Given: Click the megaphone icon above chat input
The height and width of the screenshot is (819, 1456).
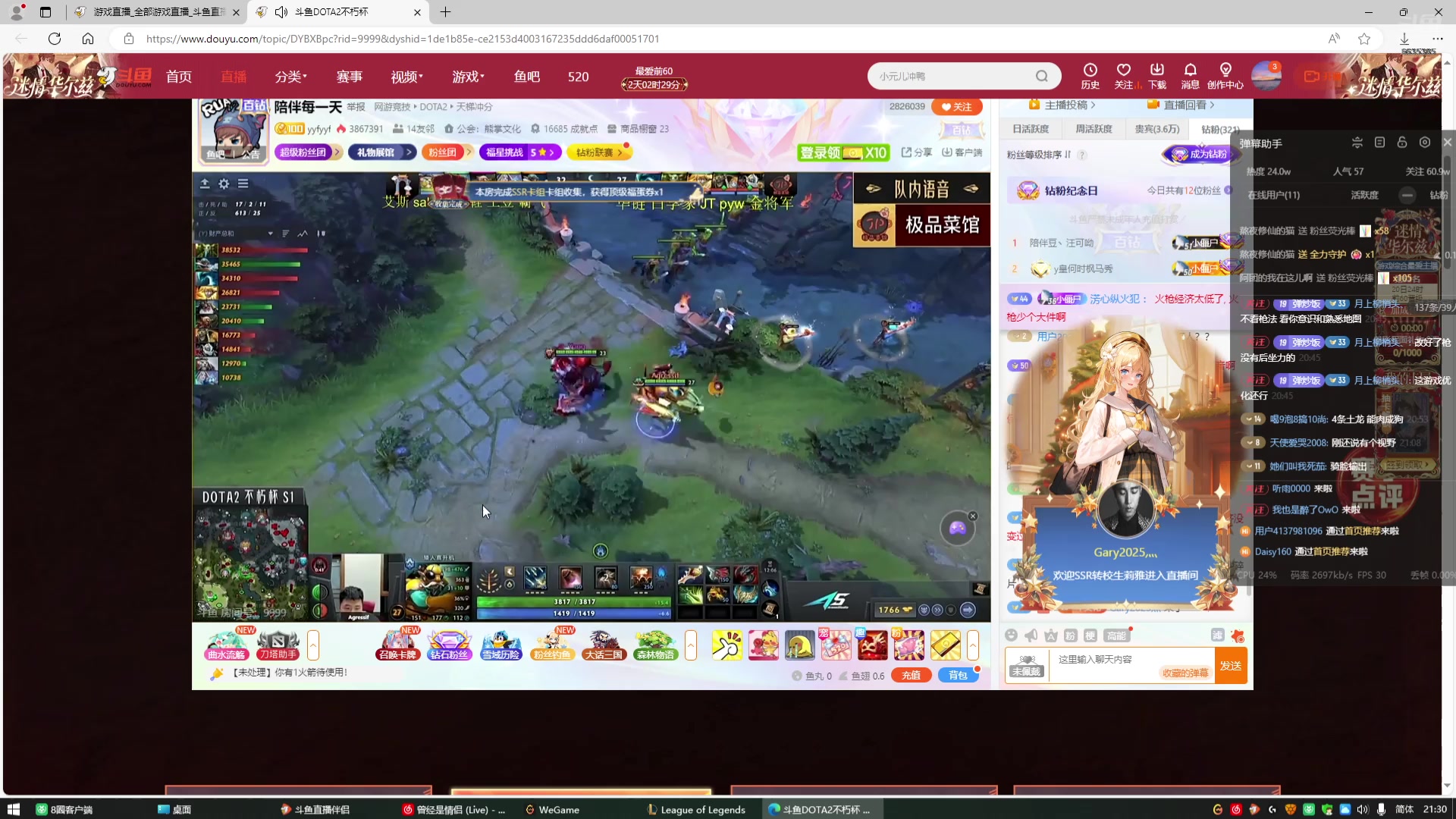Looking at the screenshot, I should 1031,635.
